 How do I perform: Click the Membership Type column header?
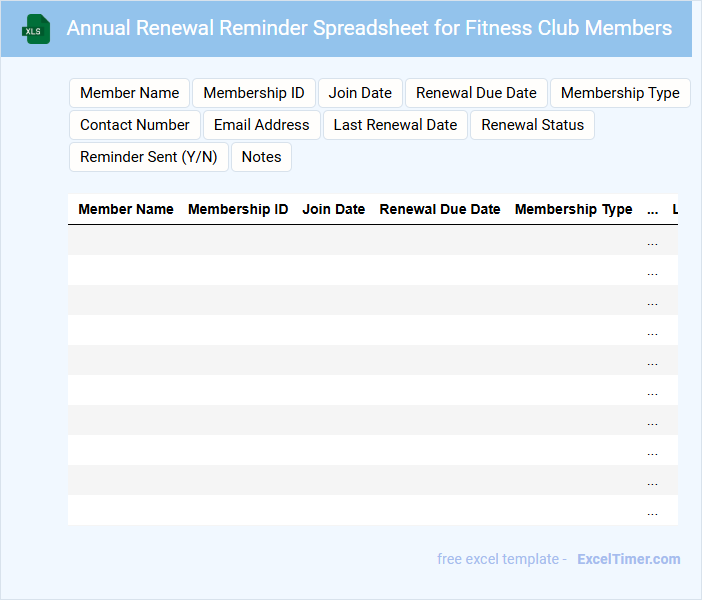[574, 209]
